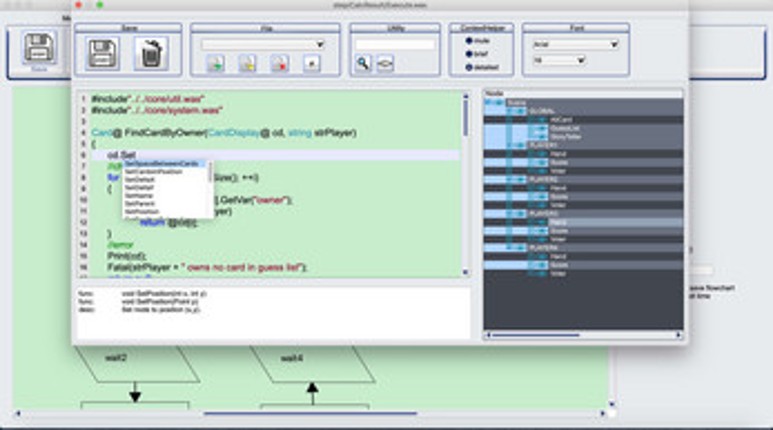The height and width of the screenshot is (430, 773).
Task: Select the Scene root label
Action: pyautogui.click(x=516, y=103)
